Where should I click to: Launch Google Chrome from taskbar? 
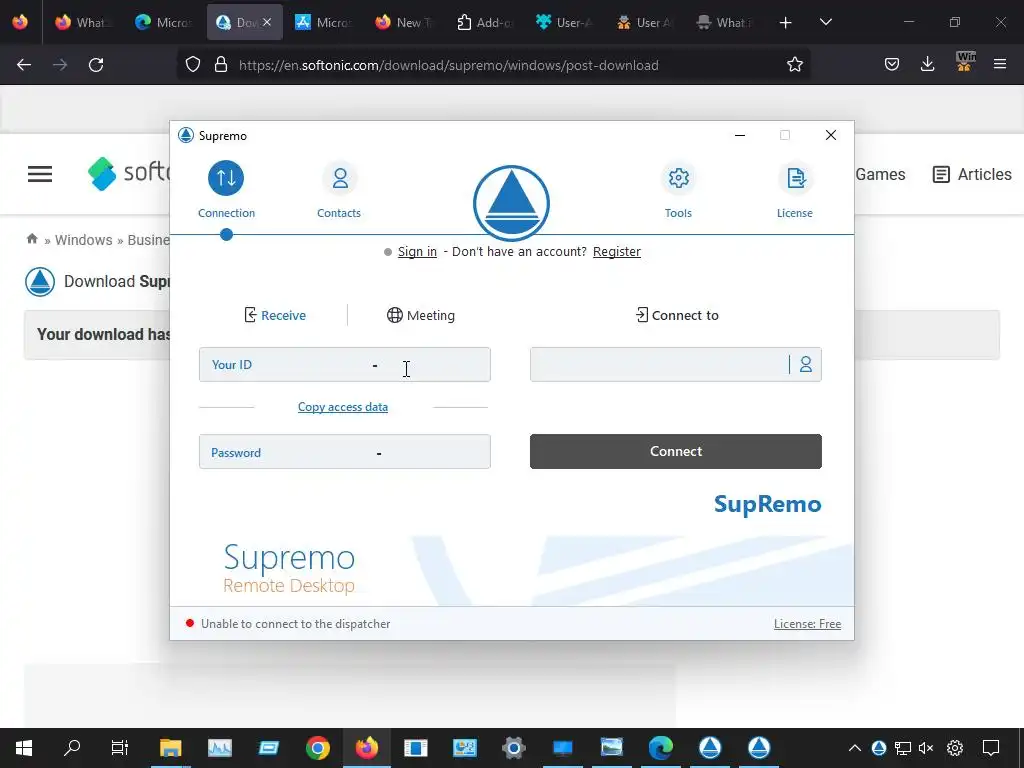pos(317,748)
